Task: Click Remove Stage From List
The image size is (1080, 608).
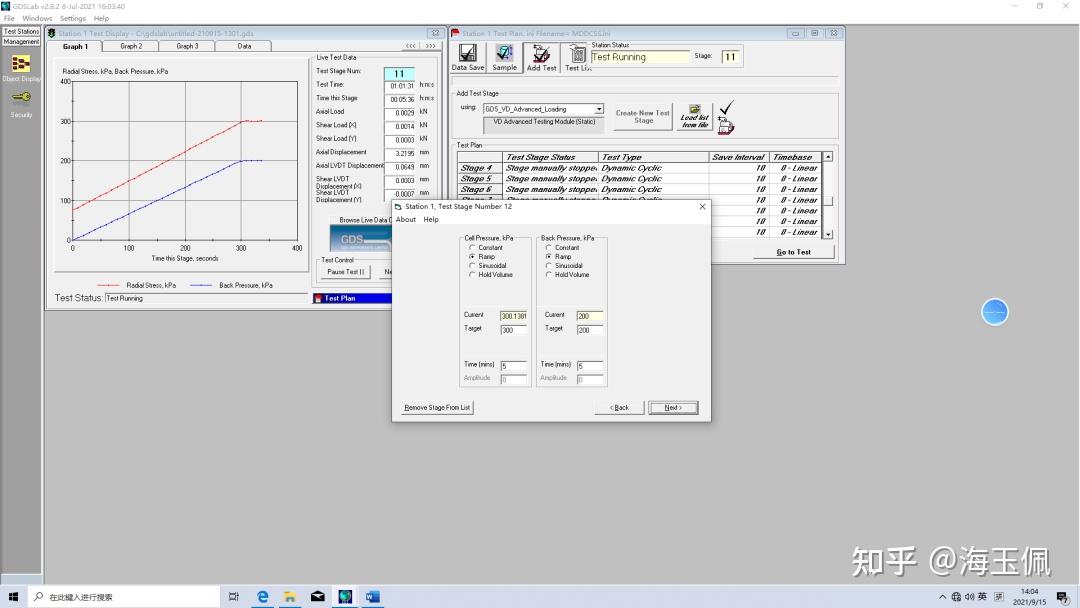Action: [437, 408]
